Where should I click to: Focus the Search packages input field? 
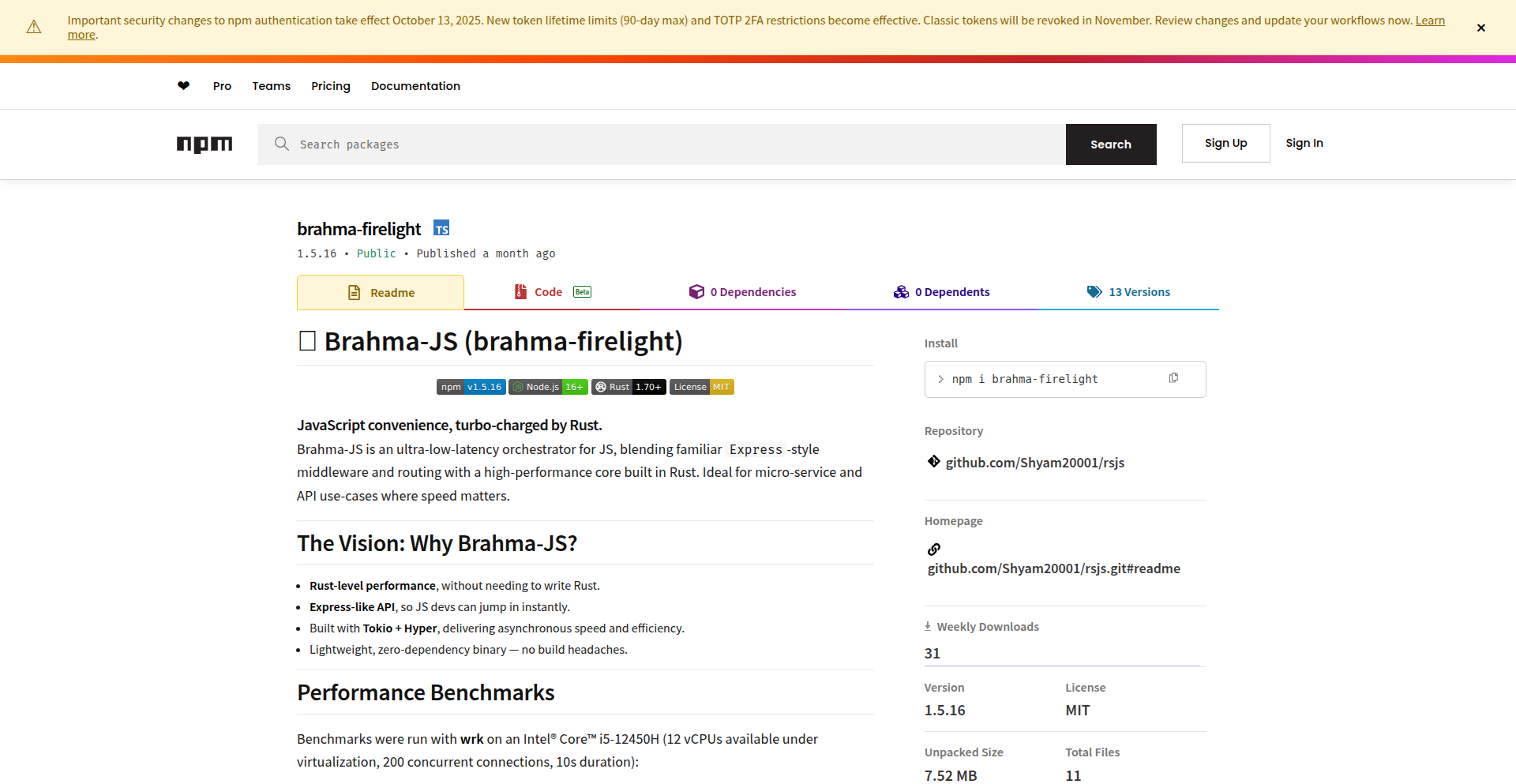(671, 144)
